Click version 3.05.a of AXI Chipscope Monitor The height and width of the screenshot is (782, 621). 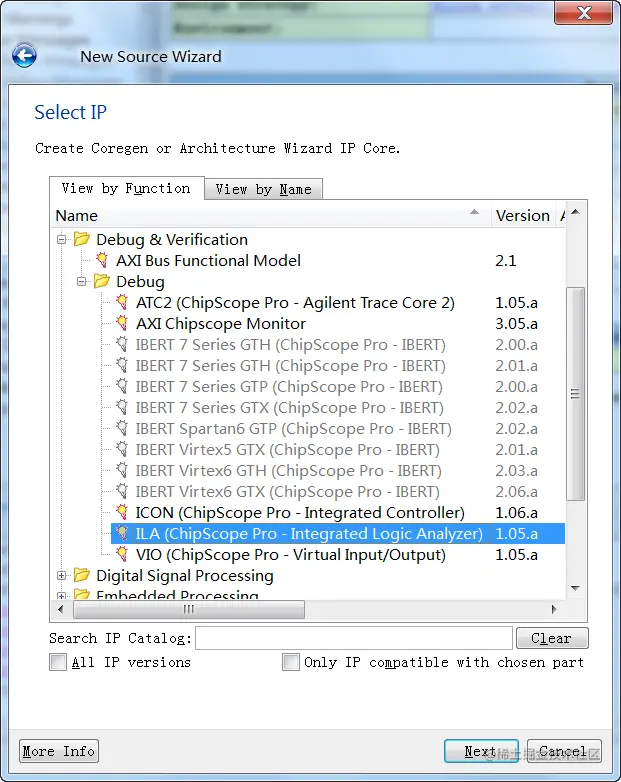pos(516,323)
